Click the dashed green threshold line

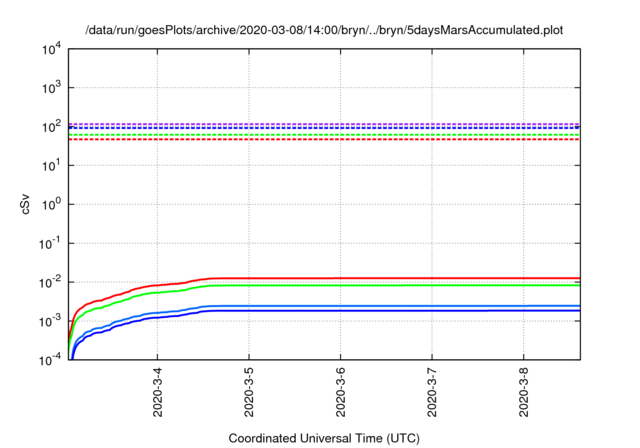click(x=324, y=135)
